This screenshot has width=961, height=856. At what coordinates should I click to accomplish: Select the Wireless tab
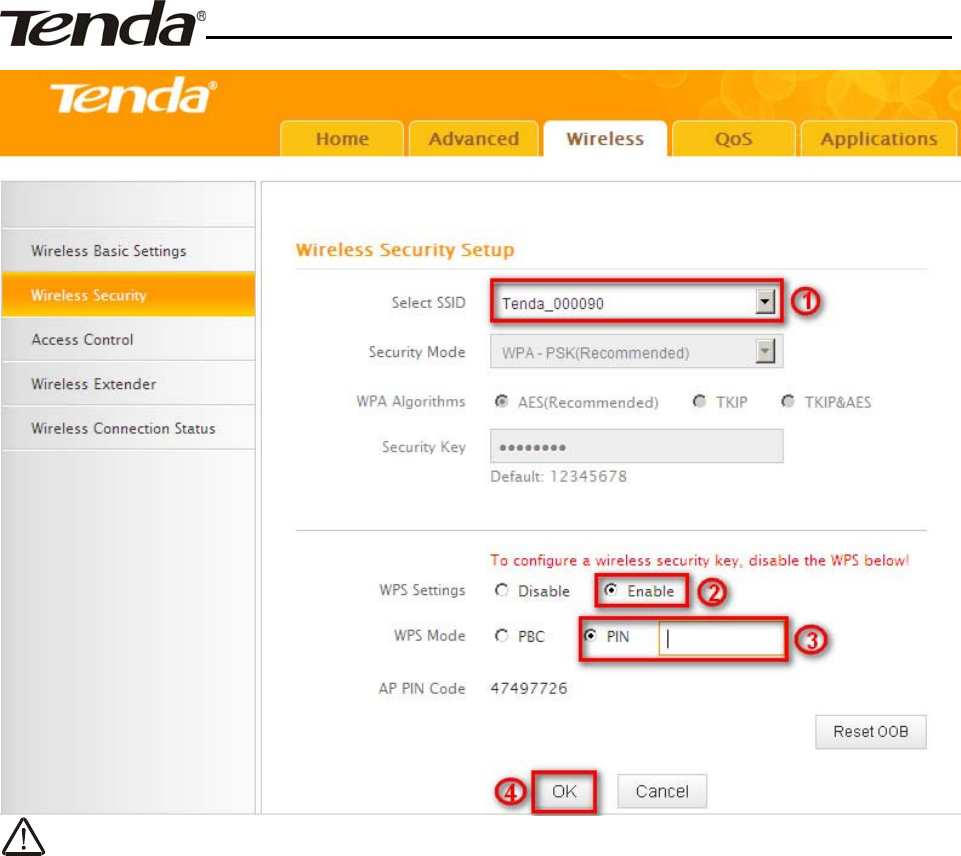(605, 139)
